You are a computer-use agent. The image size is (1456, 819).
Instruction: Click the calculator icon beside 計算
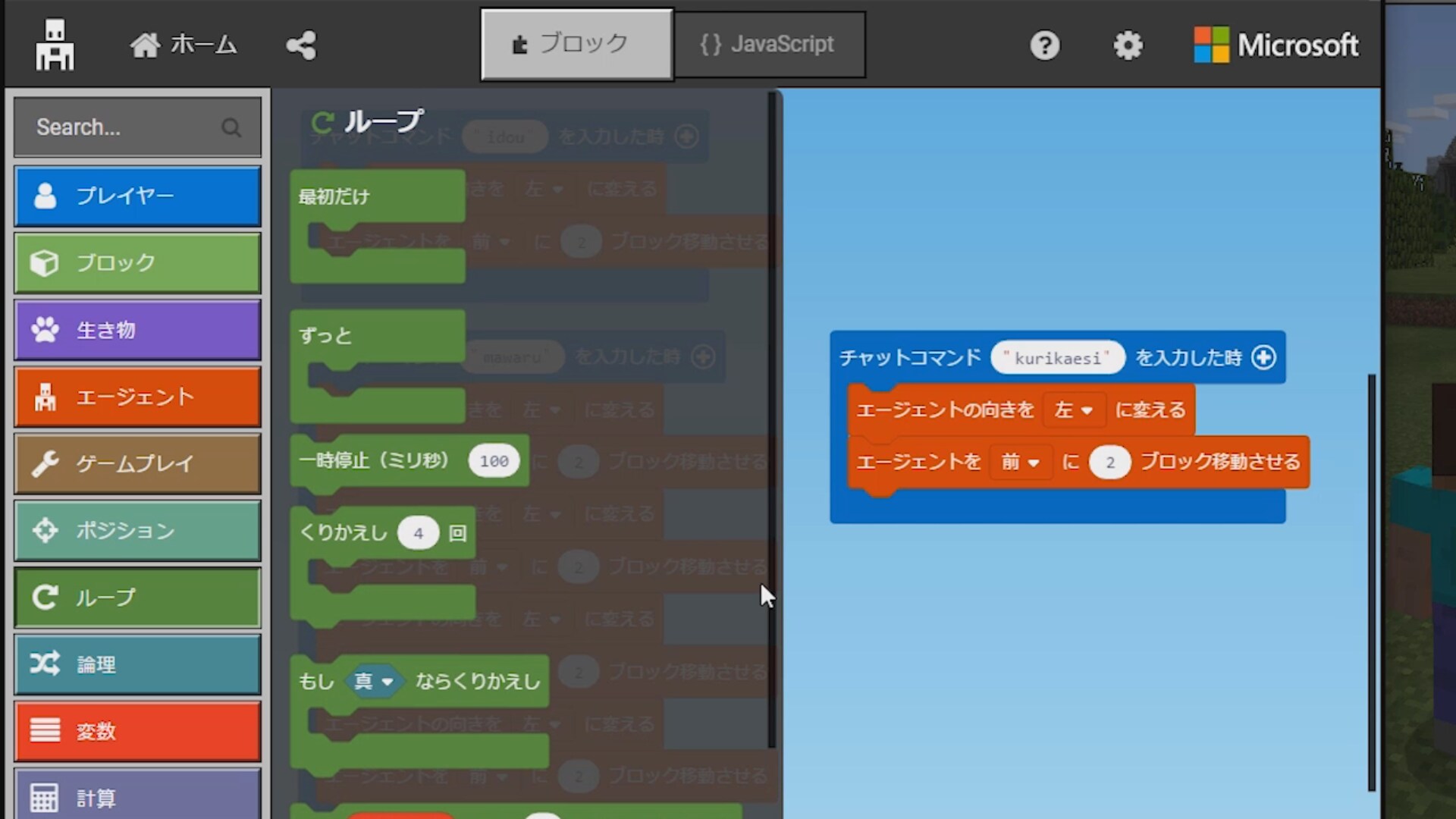[x=44, y=797]
